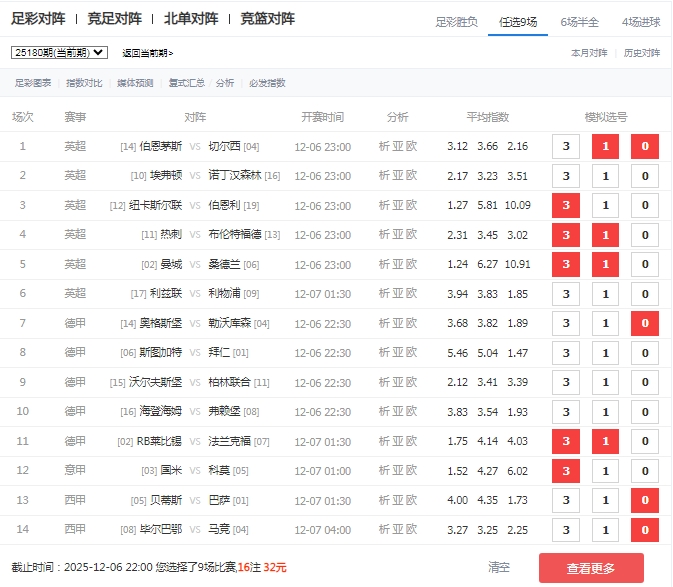Switch to the 任选9场 tab
This screenshot has width=673, height=587.
(518, 21)
